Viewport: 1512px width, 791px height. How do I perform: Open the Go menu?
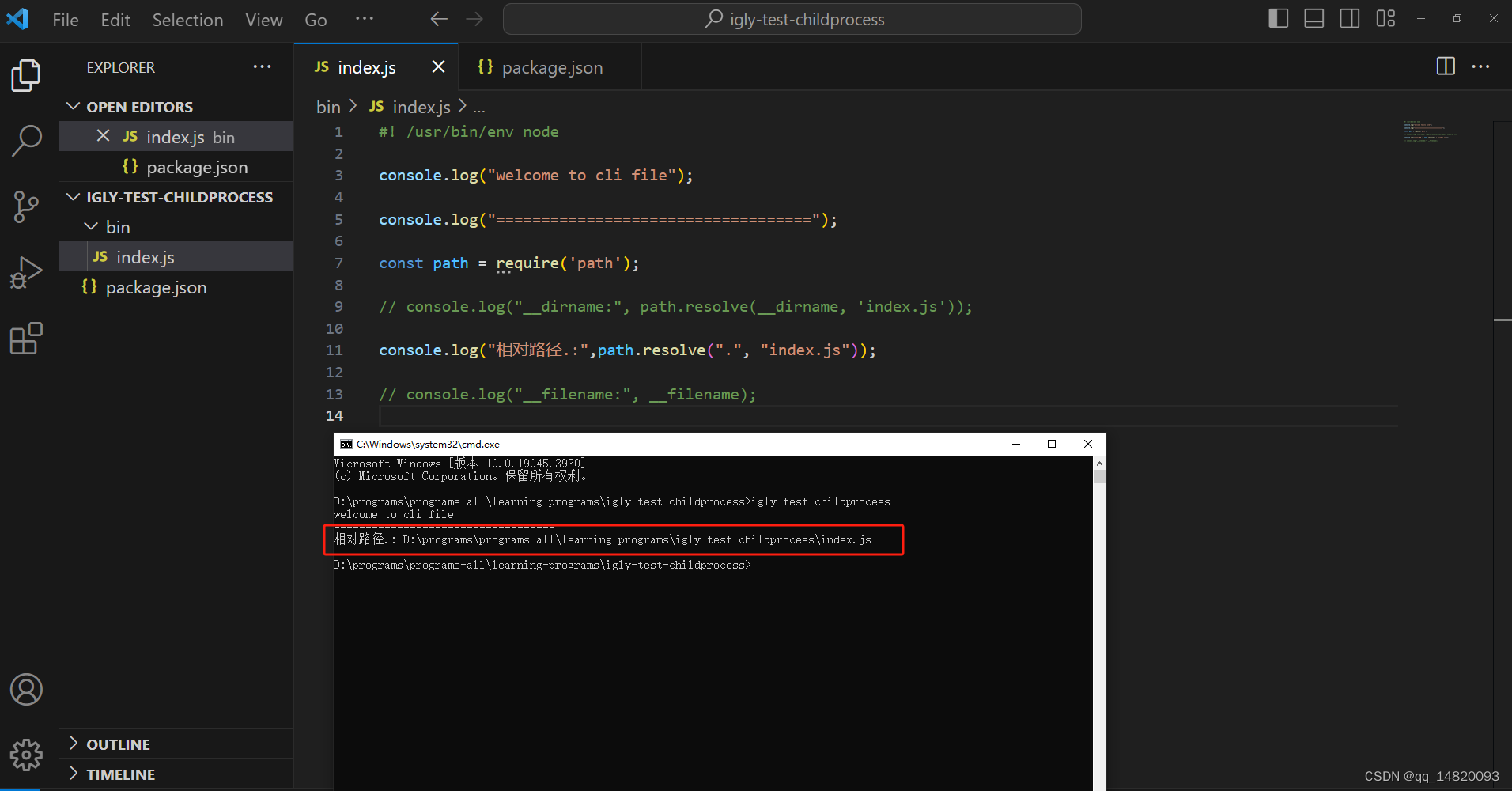pyautogui.click(x=315, y=20)
